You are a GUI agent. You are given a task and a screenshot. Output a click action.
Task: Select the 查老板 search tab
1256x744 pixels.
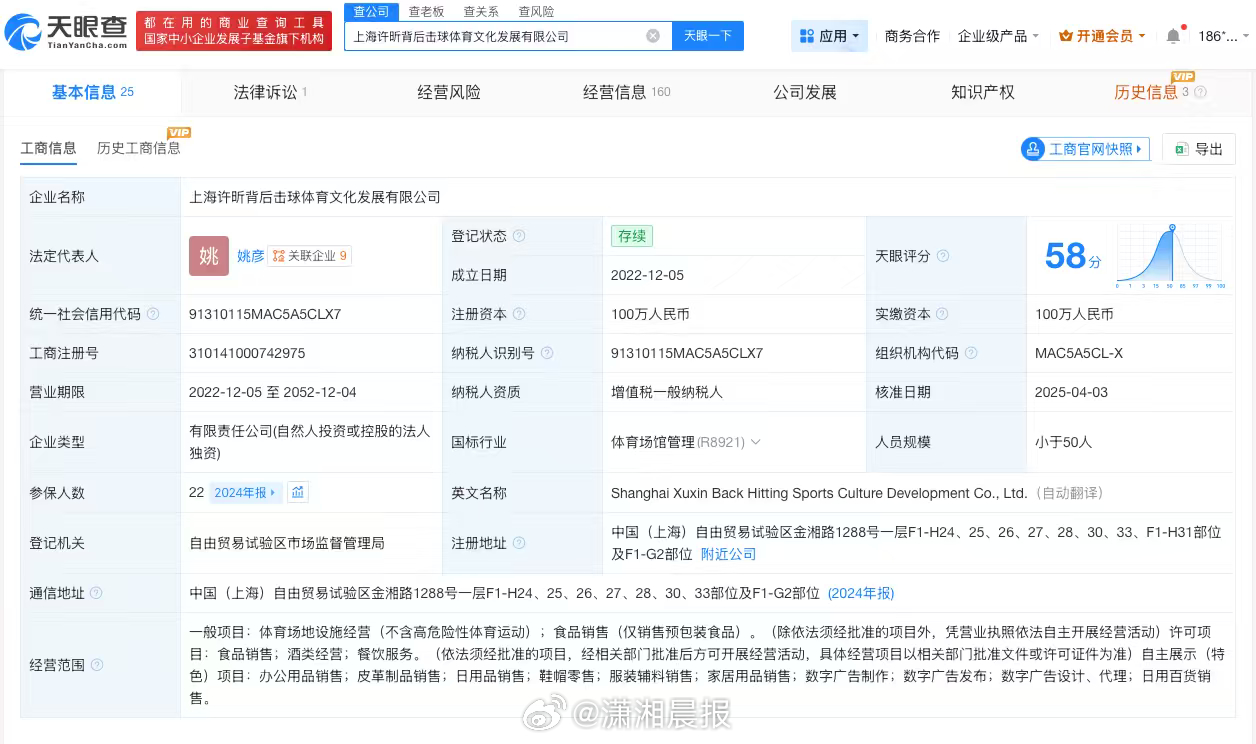point(426,12)
